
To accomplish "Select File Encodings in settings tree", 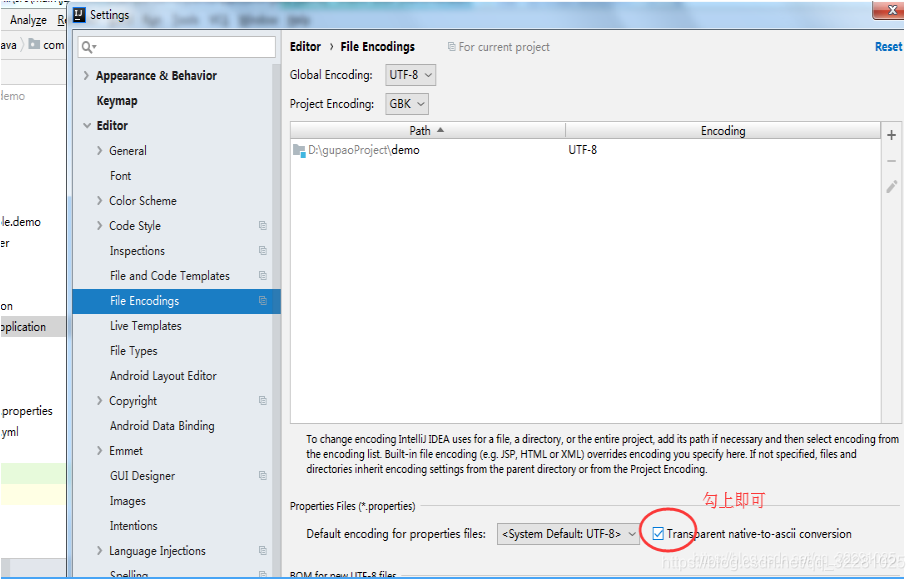I will [x=176, y=301].
